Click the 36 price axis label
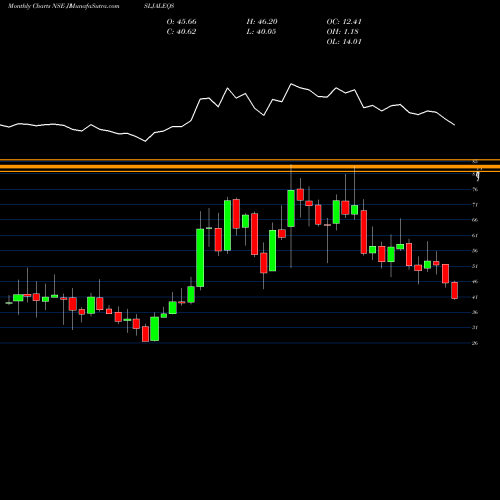This screenshot has height=500, width=500. [x=475, y=312]
